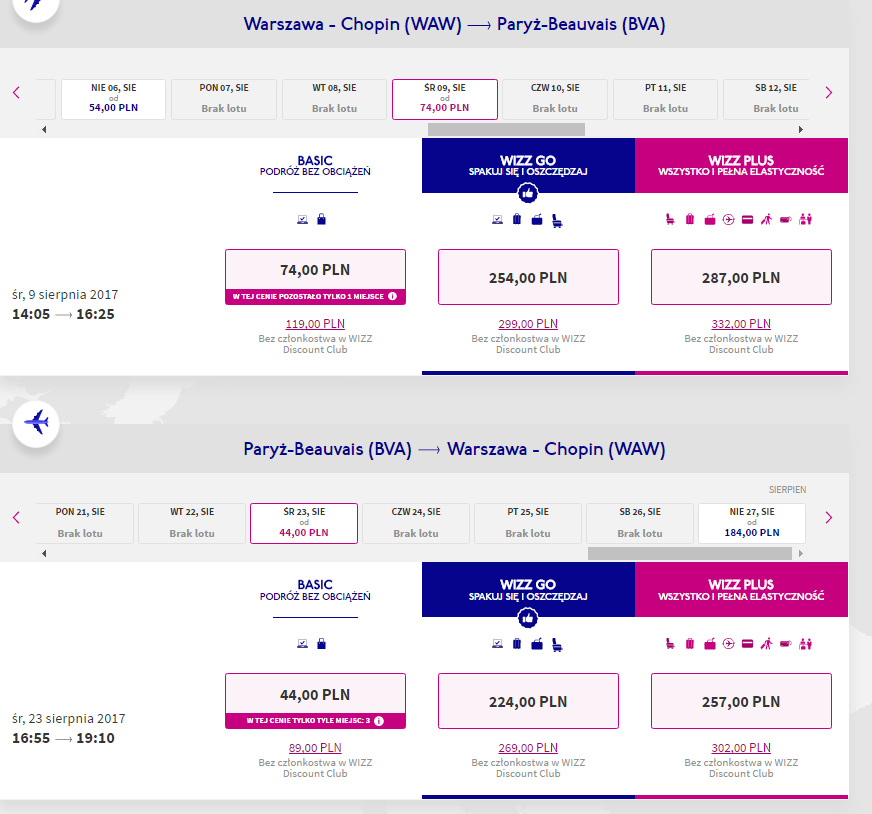Choose the 44,00 PLN Basic return fare
The height and width of the screenshot is (814, 872).
click(315, 701)
